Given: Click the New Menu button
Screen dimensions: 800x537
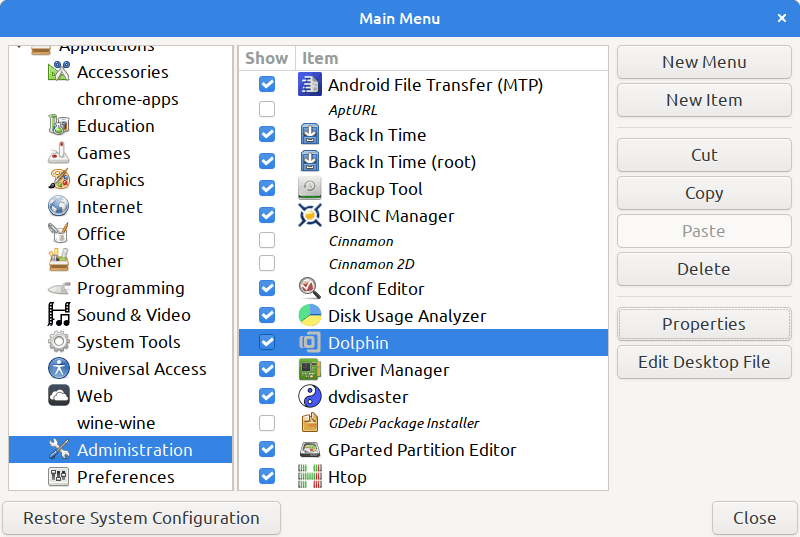Looking at the screenshot, I should [x=704, y=62].
